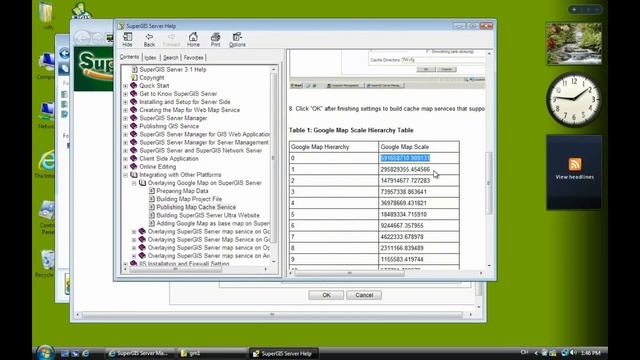Select SuperGIS Server Manager for Server Management
The height and width of the screenshot is (360, 640).
[x=204, y=142]
